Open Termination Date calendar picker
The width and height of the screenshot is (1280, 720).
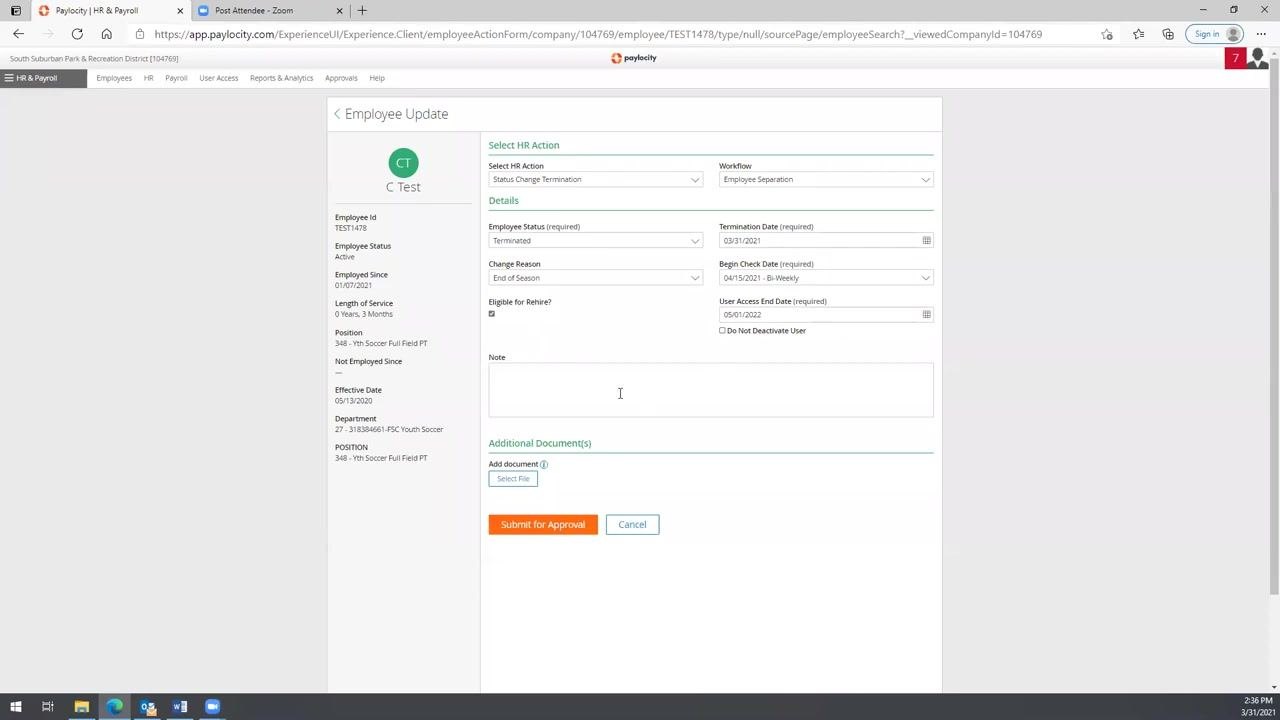click(x=926, y=241)
